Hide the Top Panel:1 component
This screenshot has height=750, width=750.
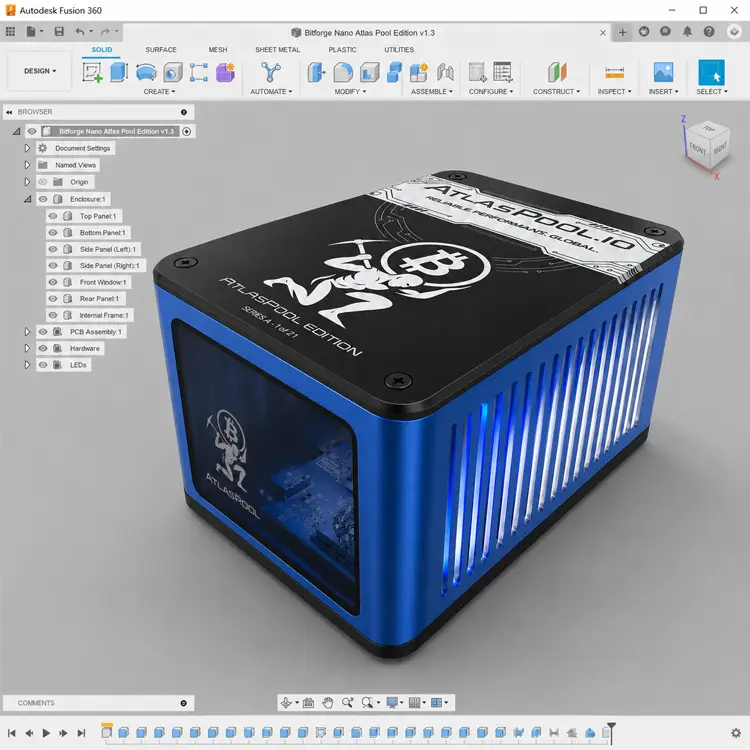point(53,216)
